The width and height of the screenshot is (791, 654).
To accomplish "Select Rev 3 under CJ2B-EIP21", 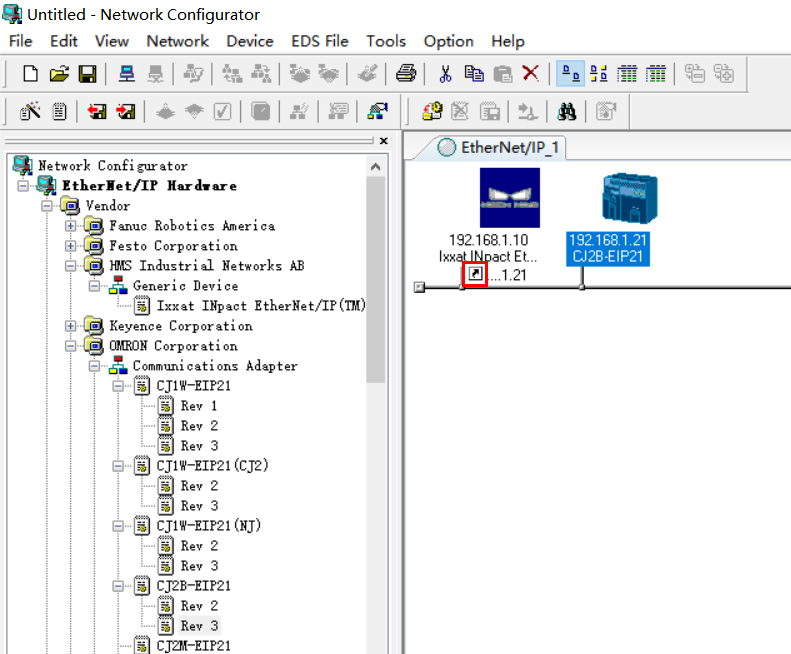I will click(x=199, y=626).
